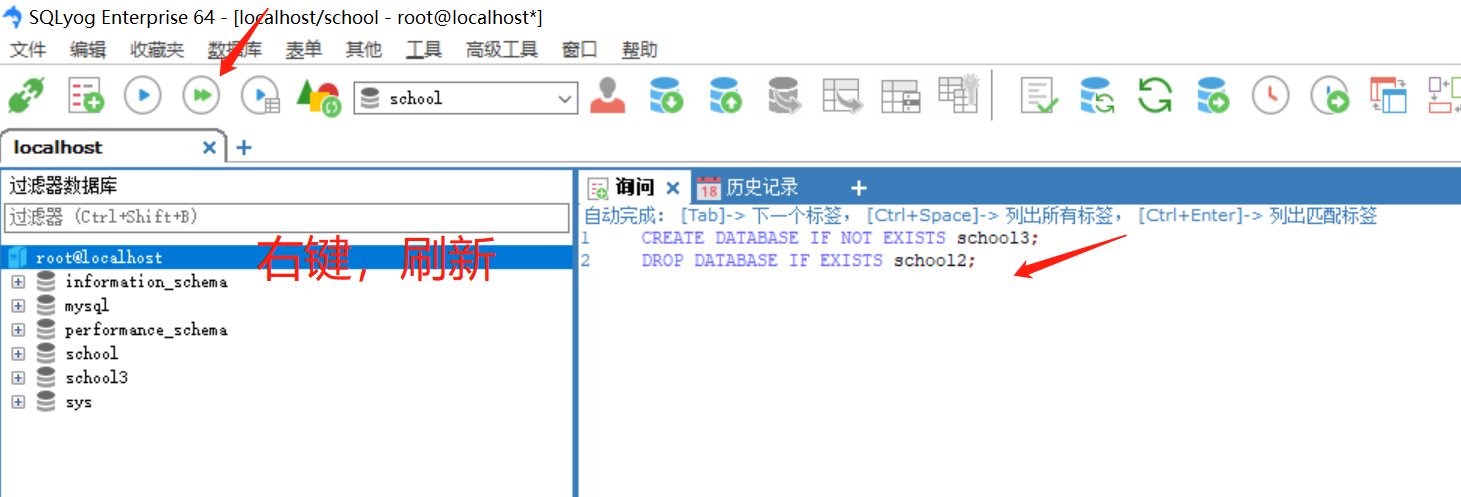1461x497 pixels.
Task: Select the 询问 query tab
Action: pos(634,187)
